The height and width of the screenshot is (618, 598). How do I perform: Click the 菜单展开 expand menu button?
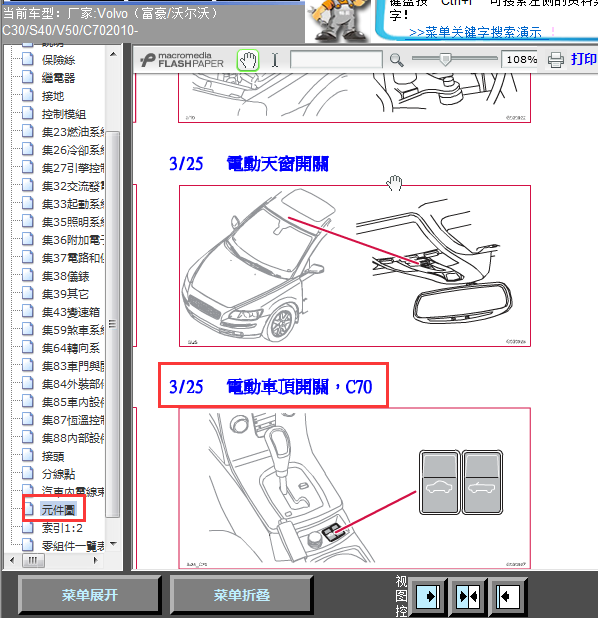pyautogui.click(x=89, y=595)
